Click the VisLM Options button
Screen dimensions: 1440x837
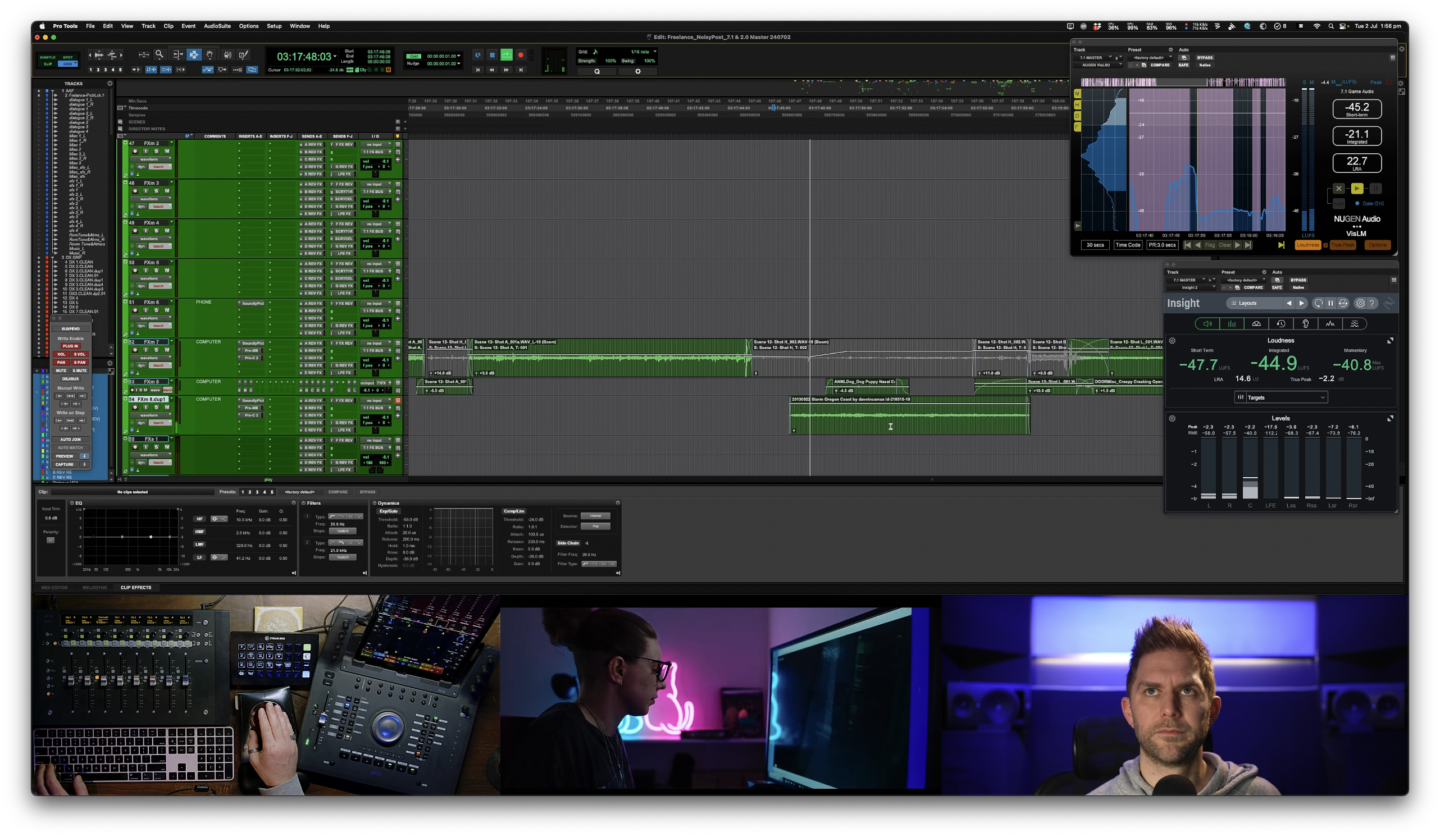[x=1377, y=244]
